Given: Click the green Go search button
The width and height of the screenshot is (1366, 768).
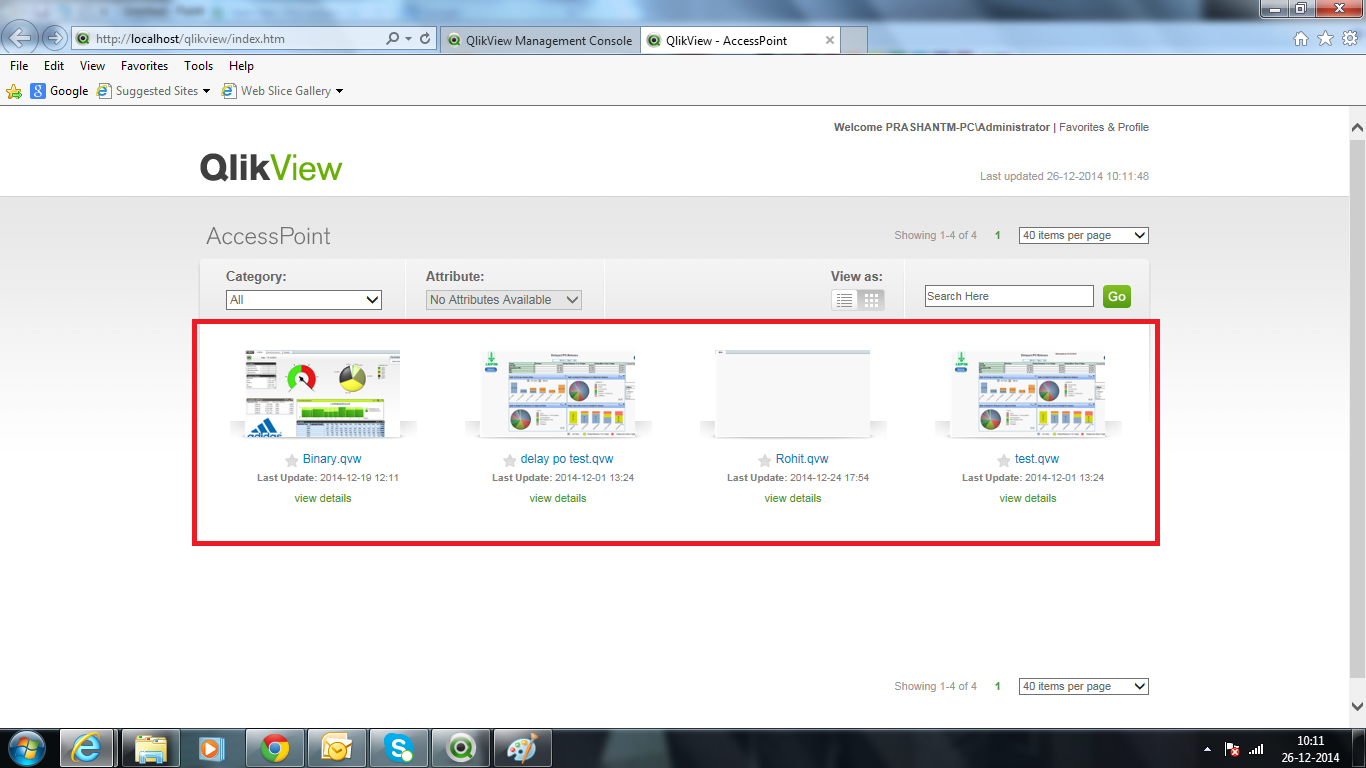Looking at the screenshot, I should pyautogui.click(x=1117, y=296).
